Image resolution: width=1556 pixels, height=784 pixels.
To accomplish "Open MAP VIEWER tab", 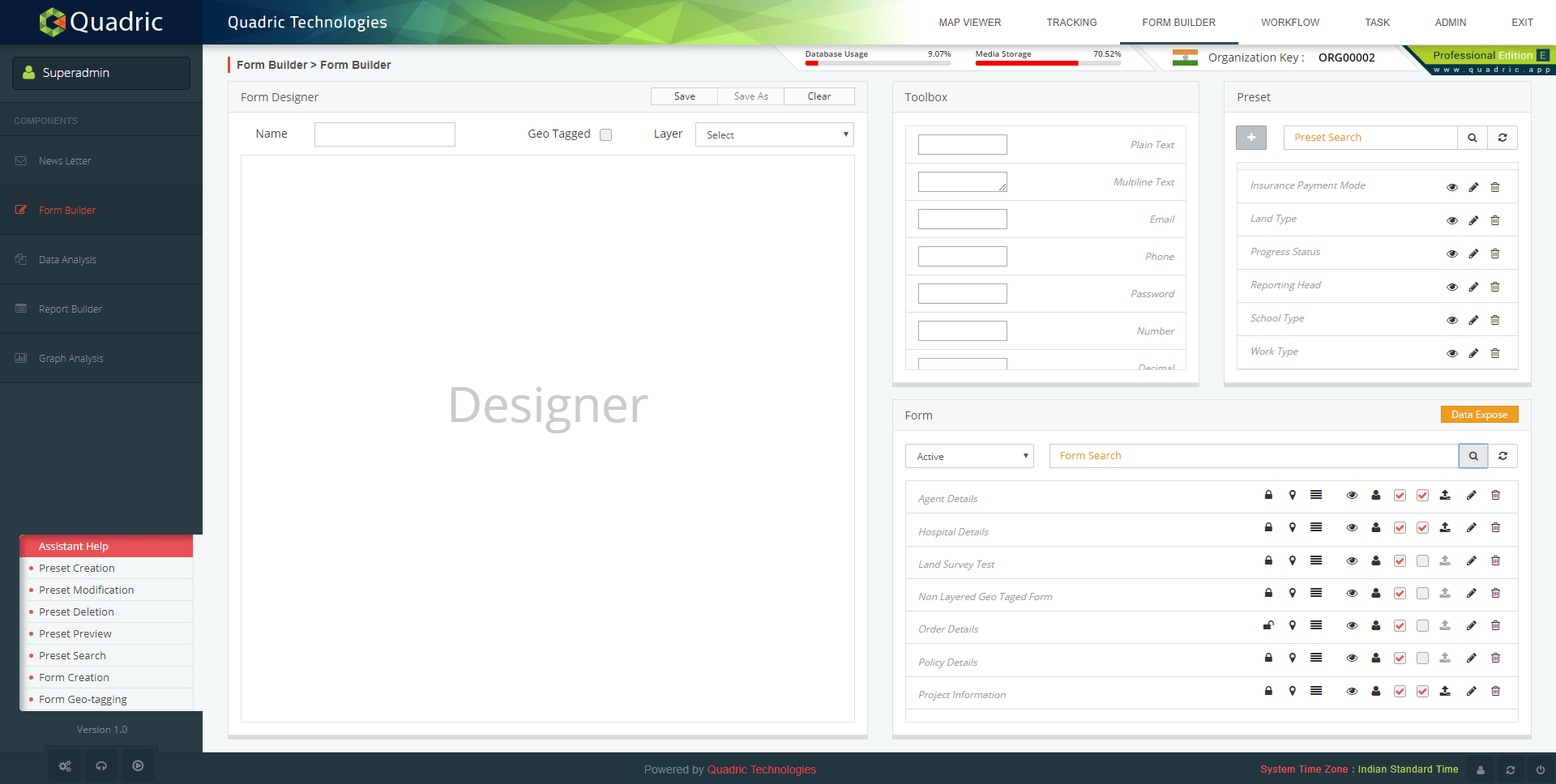I will click(x=969, y=23).
